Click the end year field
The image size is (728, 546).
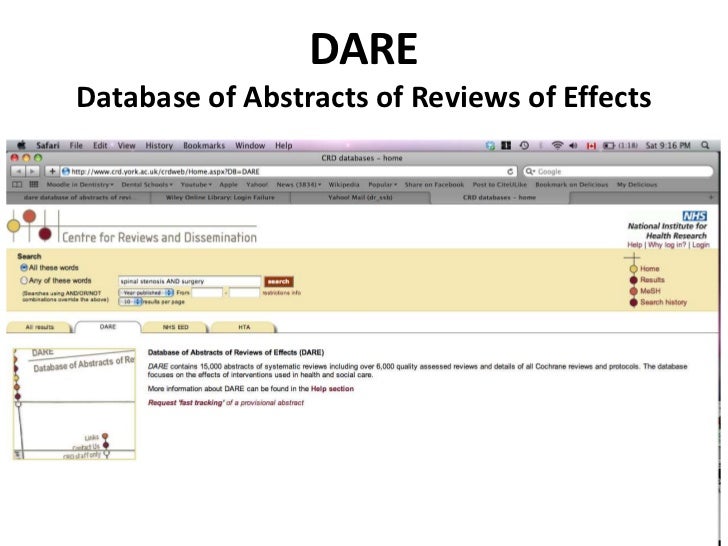(244, 293)
